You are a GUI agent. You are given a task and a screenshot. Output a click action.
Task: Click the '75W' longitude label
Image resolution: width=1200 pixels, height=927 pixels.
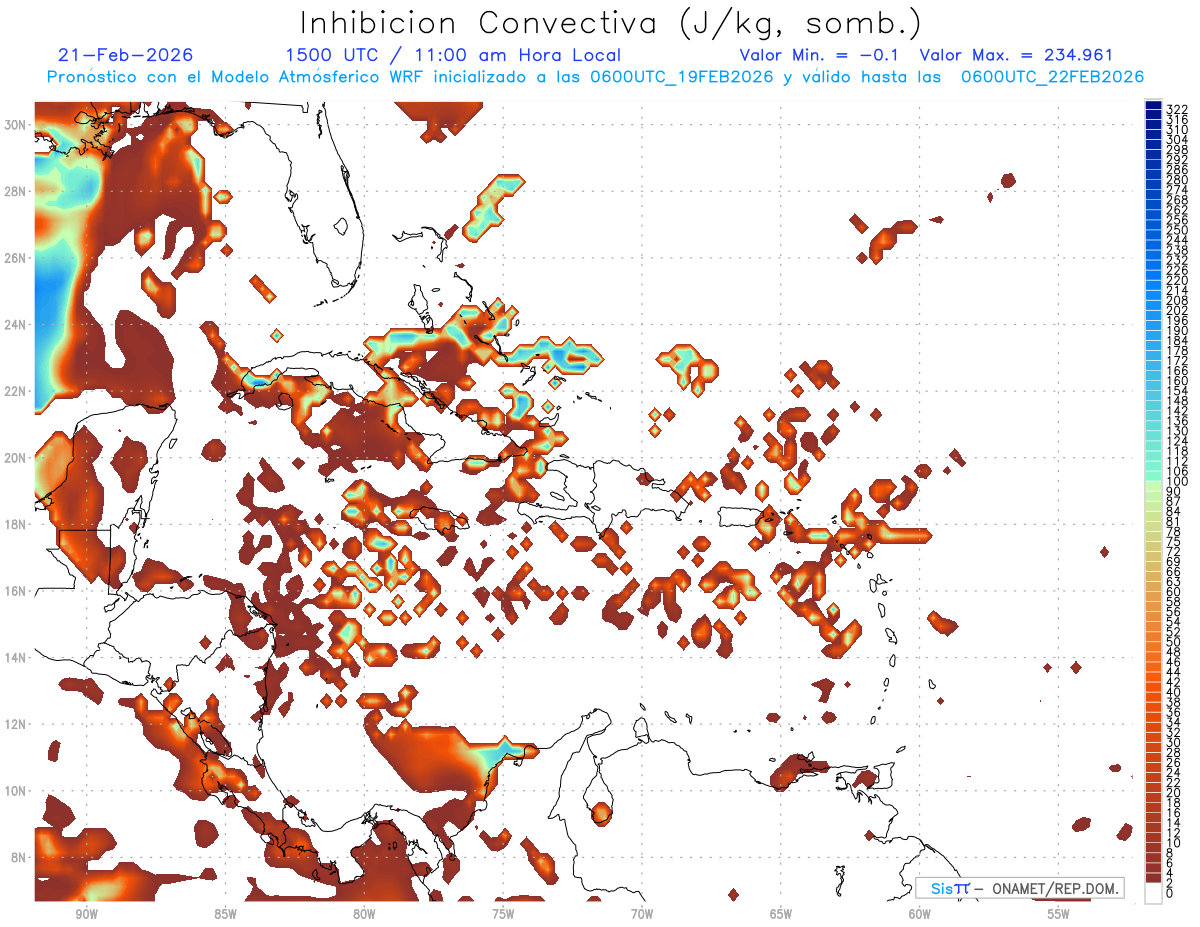pos(503,914)
